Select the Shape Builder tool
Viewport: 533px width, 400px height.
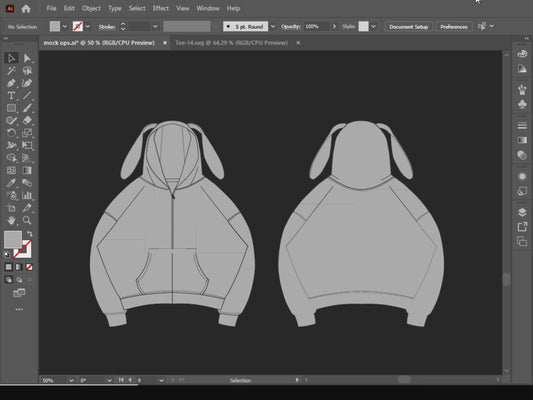(x=11, y=158)
